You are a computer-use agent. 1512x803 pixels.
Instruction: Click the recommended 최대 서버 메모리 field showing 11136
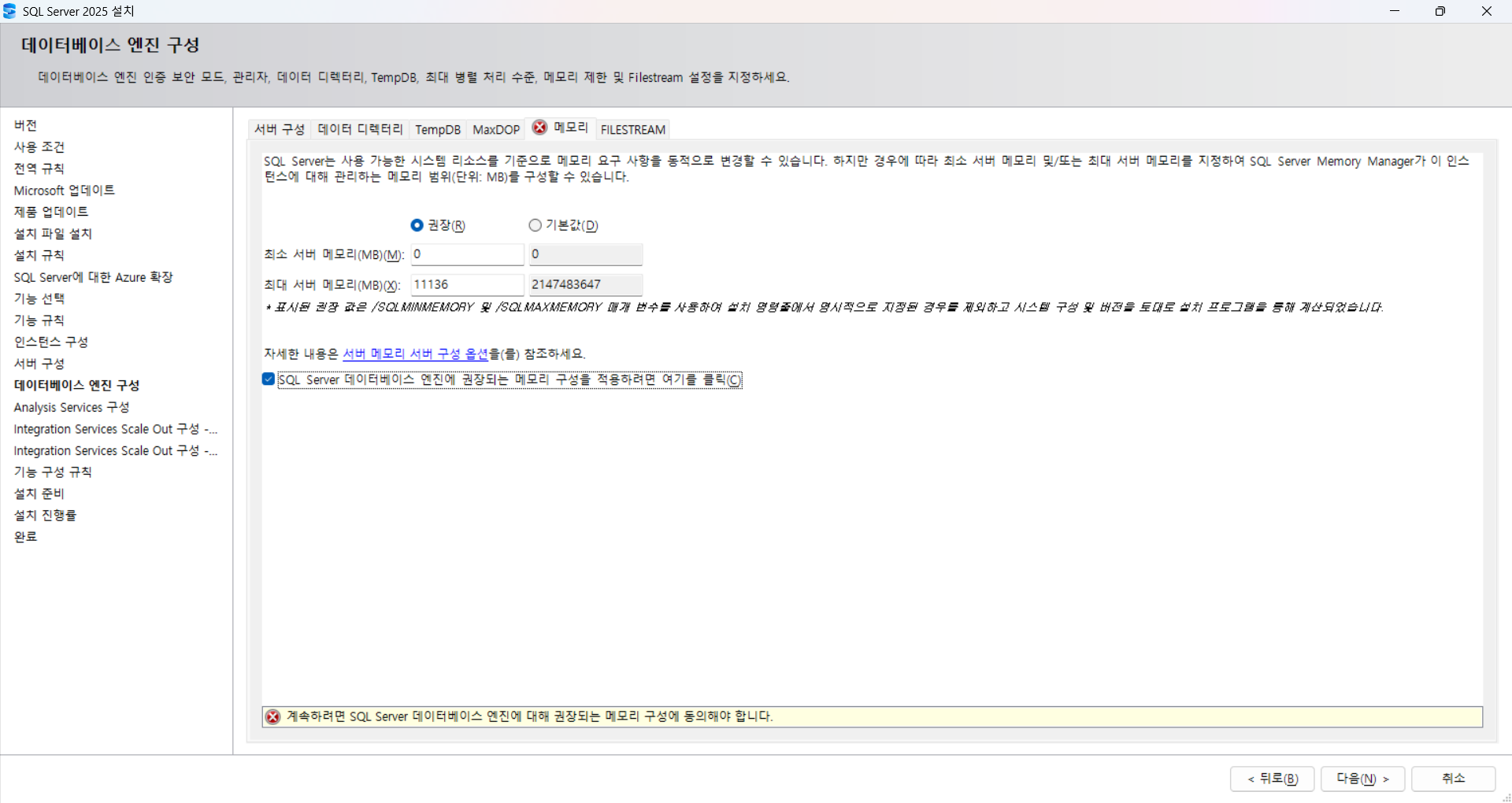(467, 284)
